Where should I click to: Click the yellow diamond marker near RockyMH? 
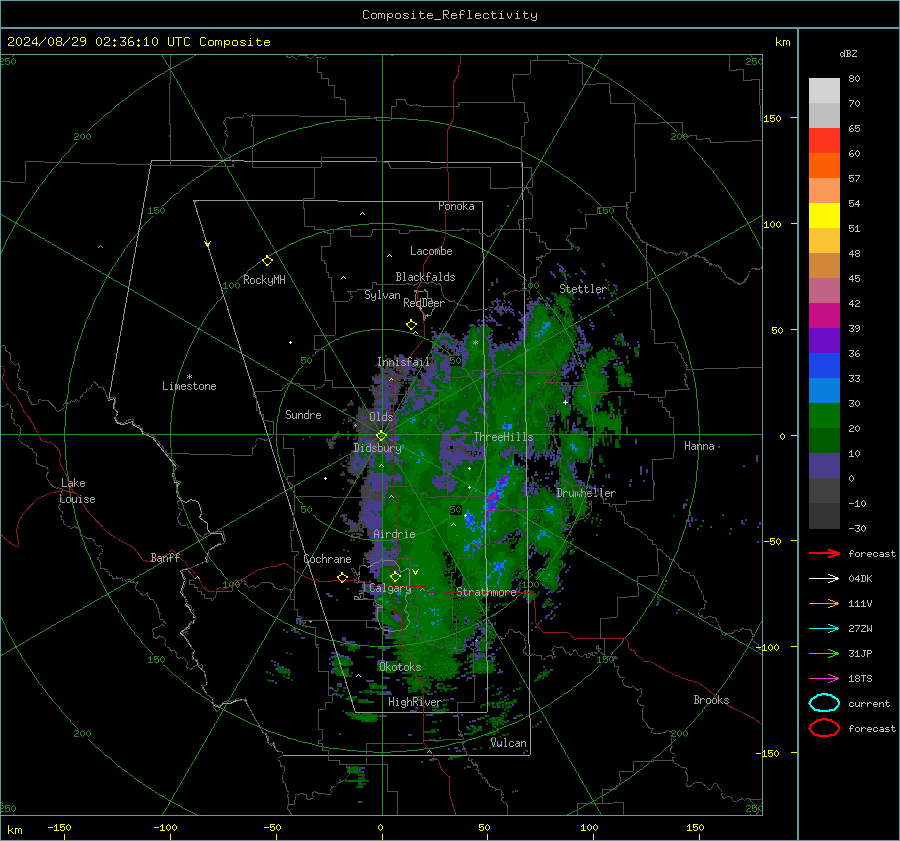point(267,261)
